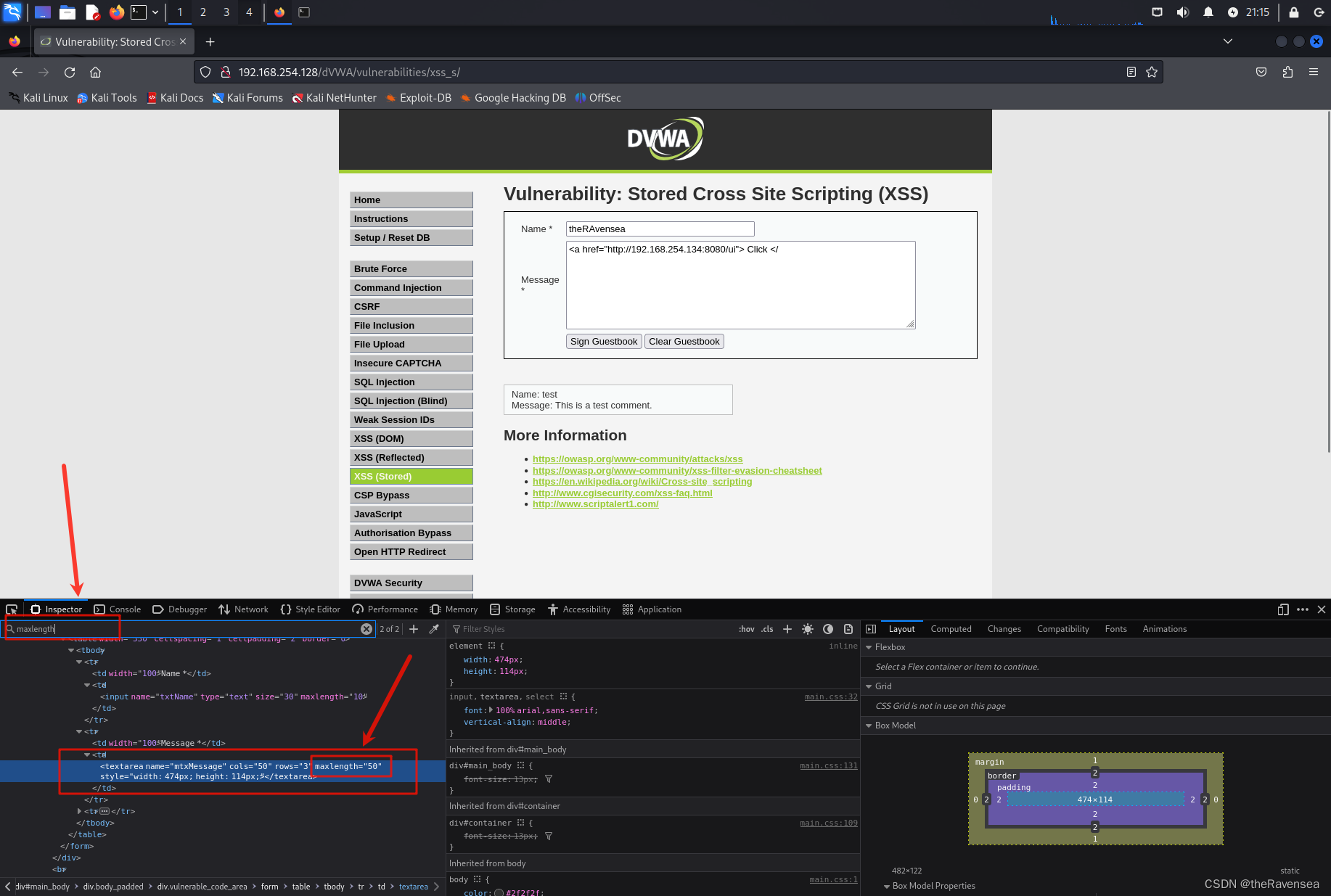1331x896 pixels.
Task: Toggle print media simulation icon
Action: 848,629
